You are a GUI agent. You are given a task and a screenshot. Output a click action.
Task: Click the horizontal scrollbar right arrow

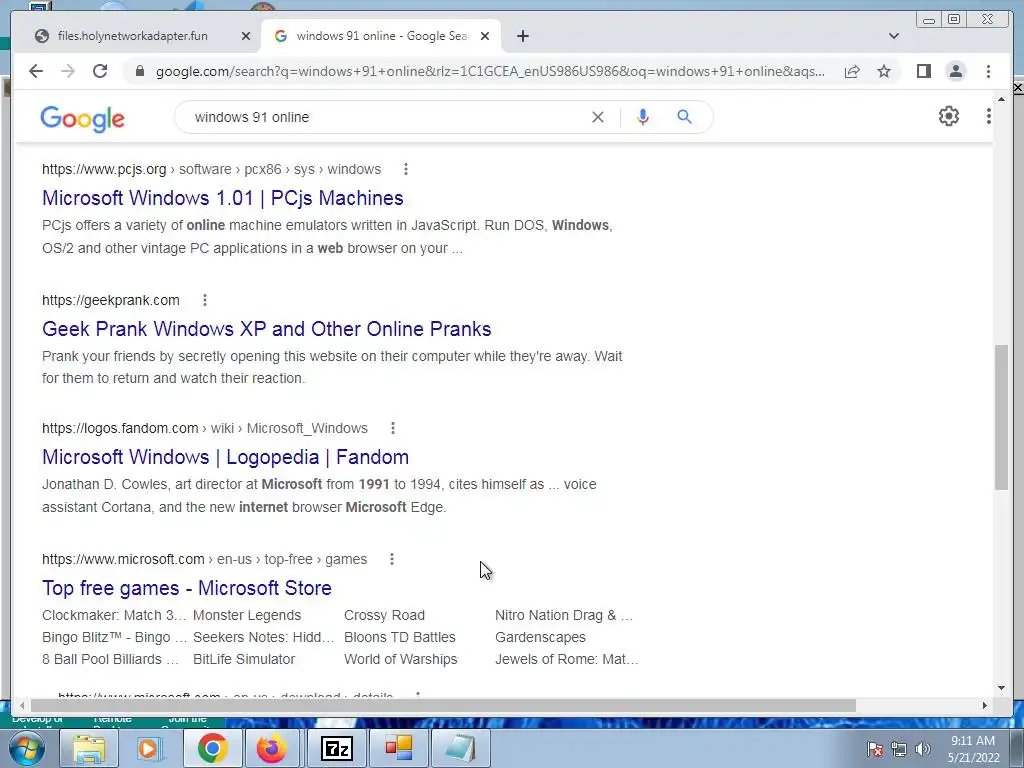coord(985,705)
